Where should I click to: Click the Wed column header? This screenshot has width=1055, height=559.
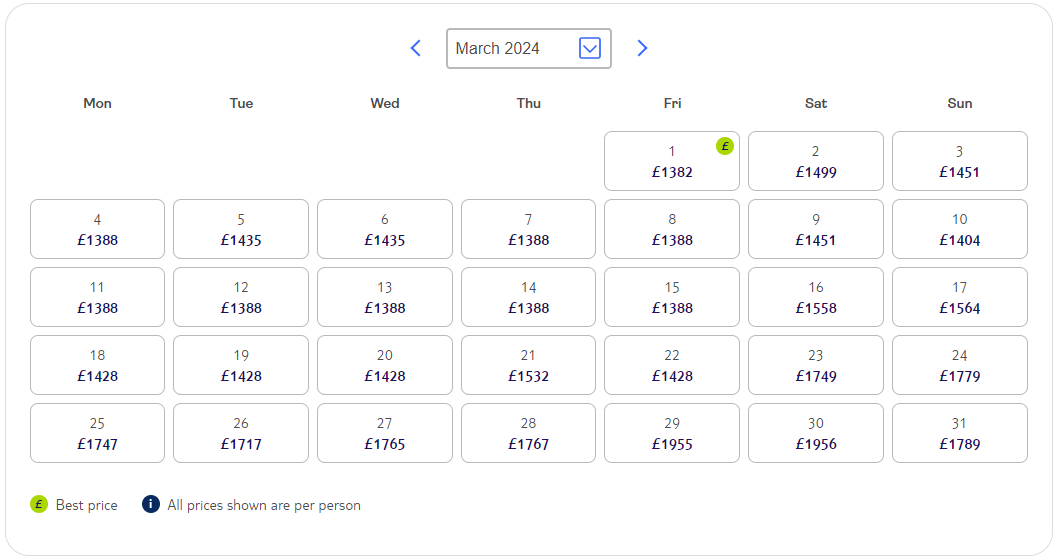pyautogui.click(x=385, y=103)
